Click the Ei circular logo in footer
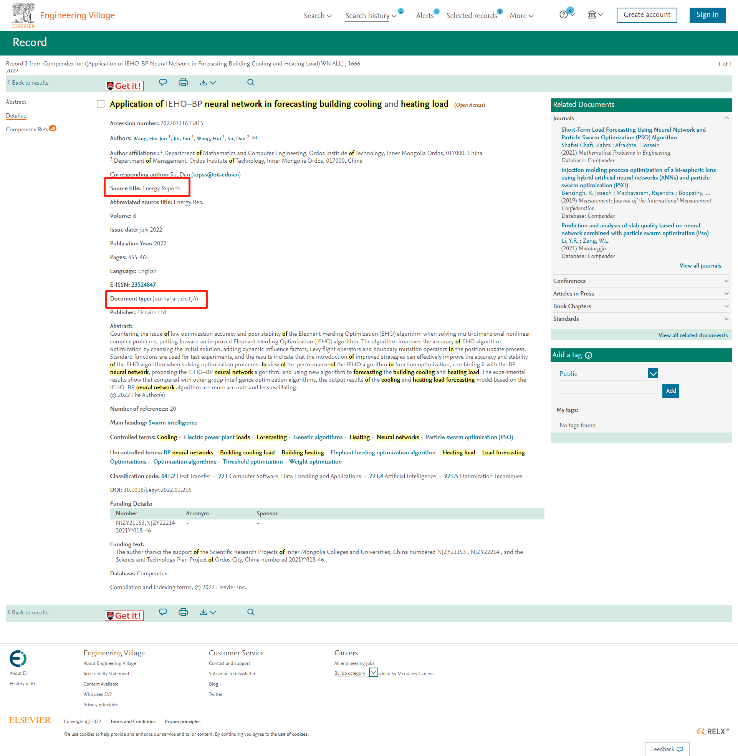 pyautogui.click(x=18, y=658)
